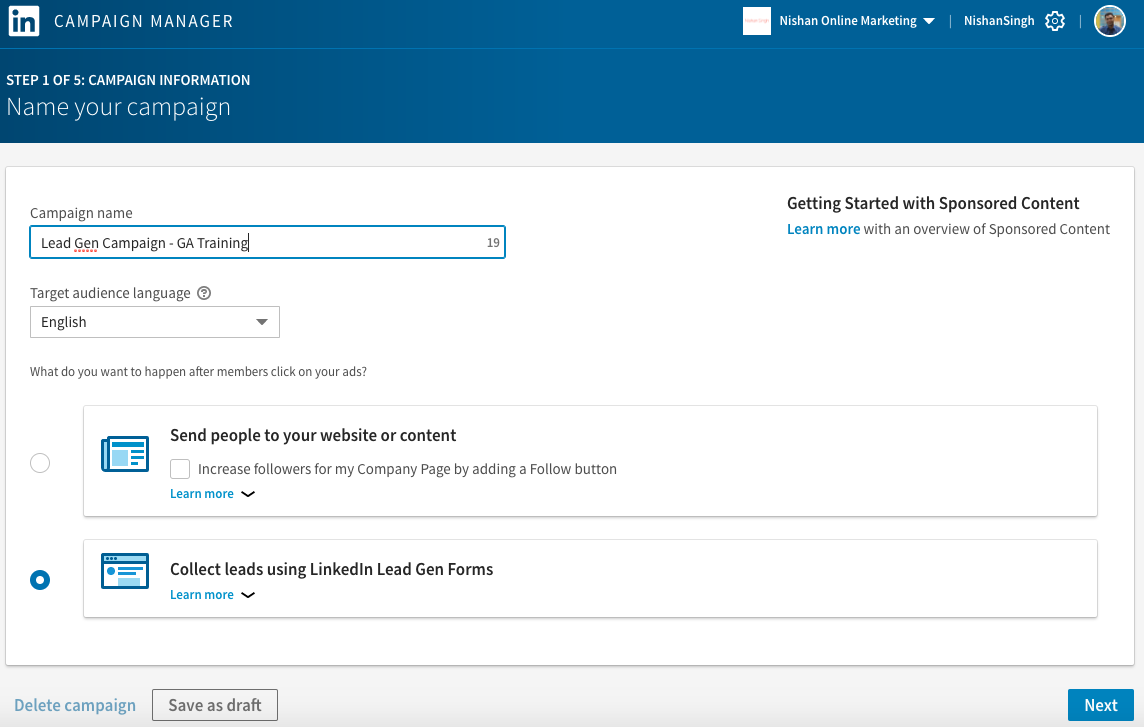Open the target audience language help icon
The width and height of the screenshot is (1144, 727).
click(x=204, y=293)
